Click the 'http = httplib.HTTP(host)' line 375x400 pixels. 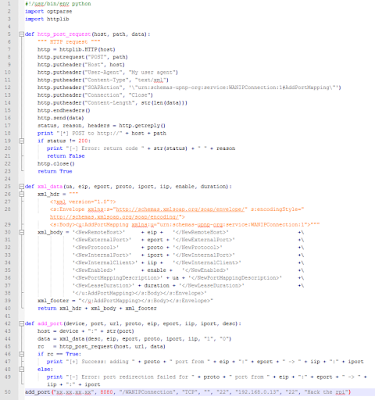[x=76, y=49]
